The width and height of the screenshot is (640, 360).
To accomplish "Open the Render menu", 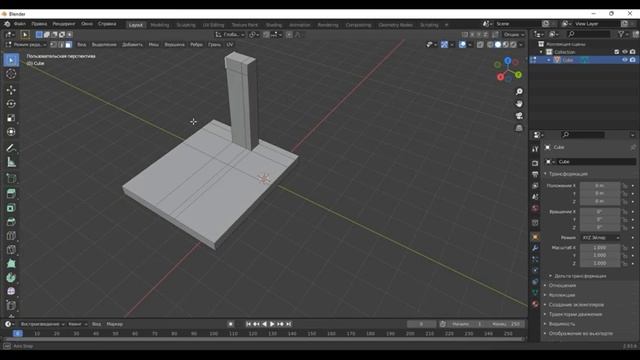I will click(64, 24).
